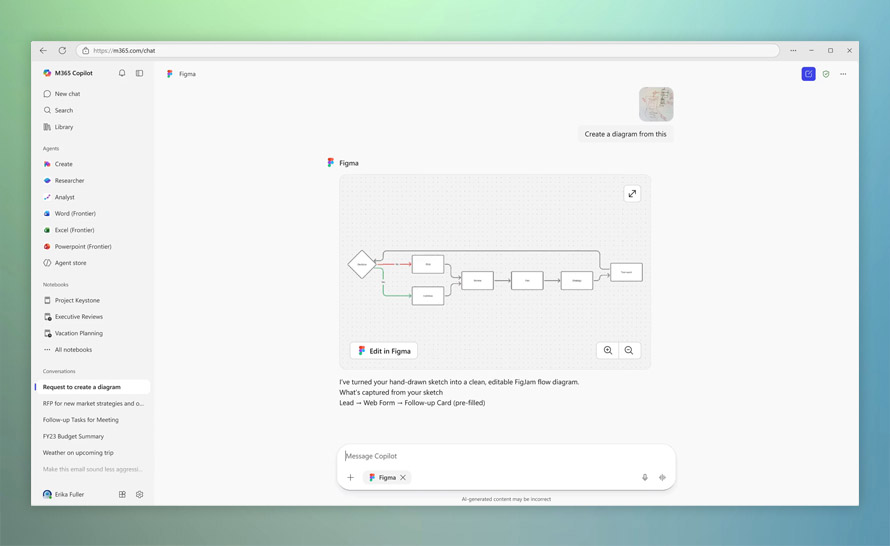This screenshot has width=890, height=546.
Task: Open Make this email sound less aggressive conversation
Action: coord(92,469)
